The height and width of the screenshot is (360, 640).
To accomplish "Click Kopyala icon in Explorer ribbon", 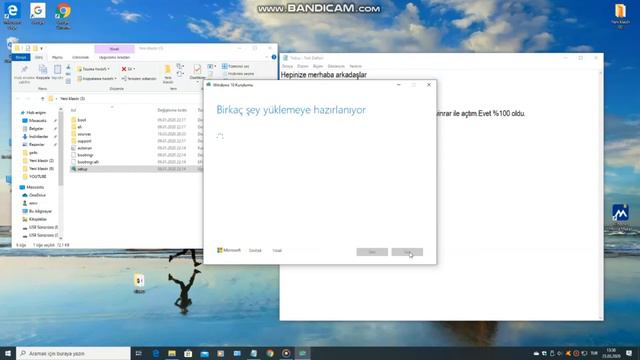I will (43, 70).
